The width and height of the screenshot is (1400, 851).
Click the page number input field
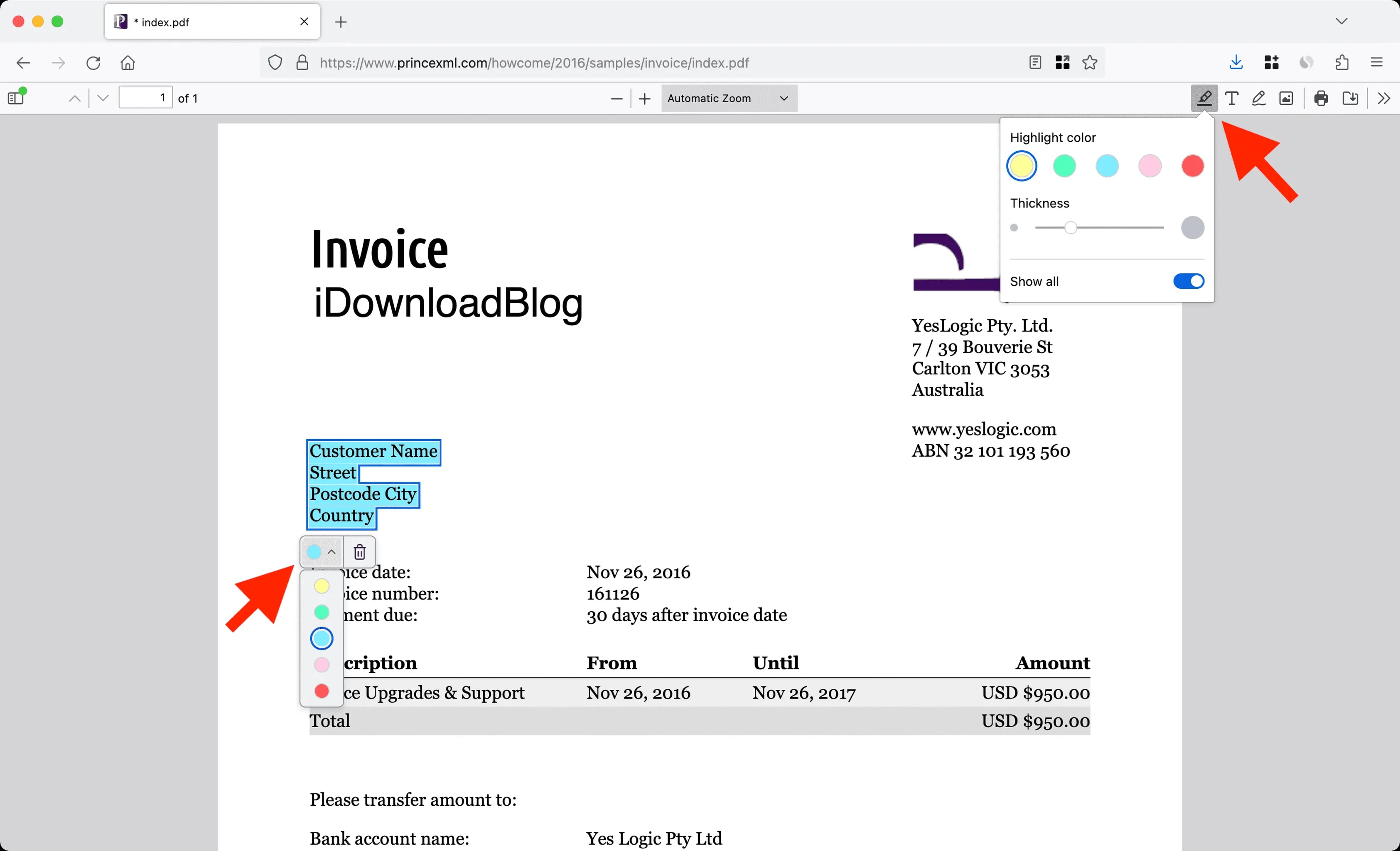click(x=145, y=97)
